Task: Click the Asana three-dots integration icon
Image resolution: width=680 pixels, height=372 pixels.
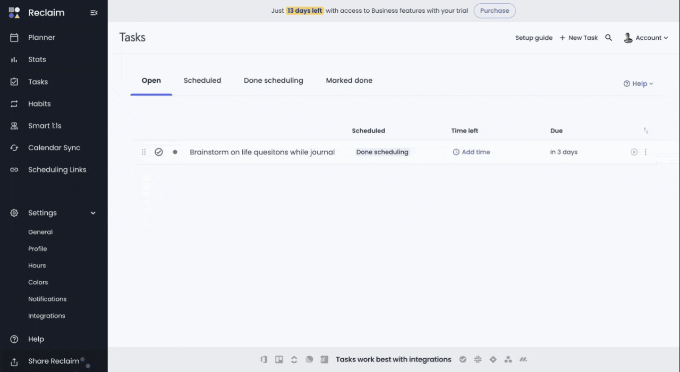Action: coord(508,359)
